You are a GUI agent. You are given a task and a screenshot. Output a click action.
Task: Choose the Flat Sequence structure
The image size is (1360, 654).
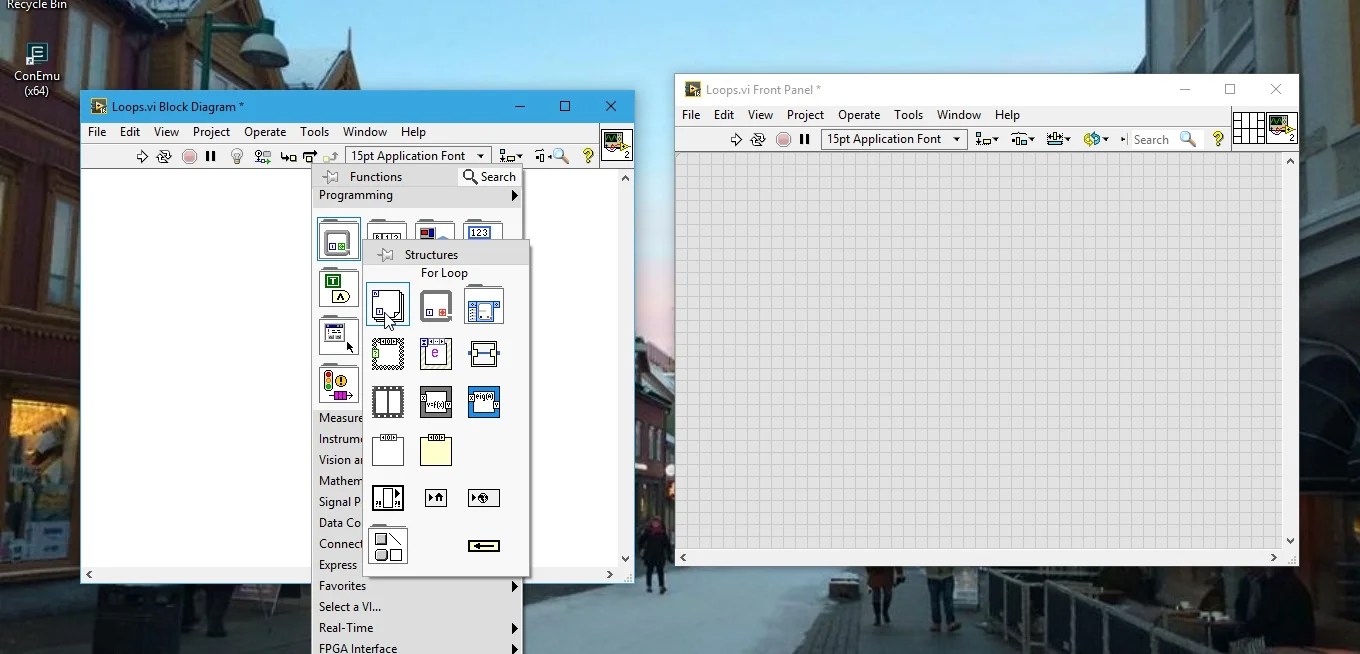387,401
